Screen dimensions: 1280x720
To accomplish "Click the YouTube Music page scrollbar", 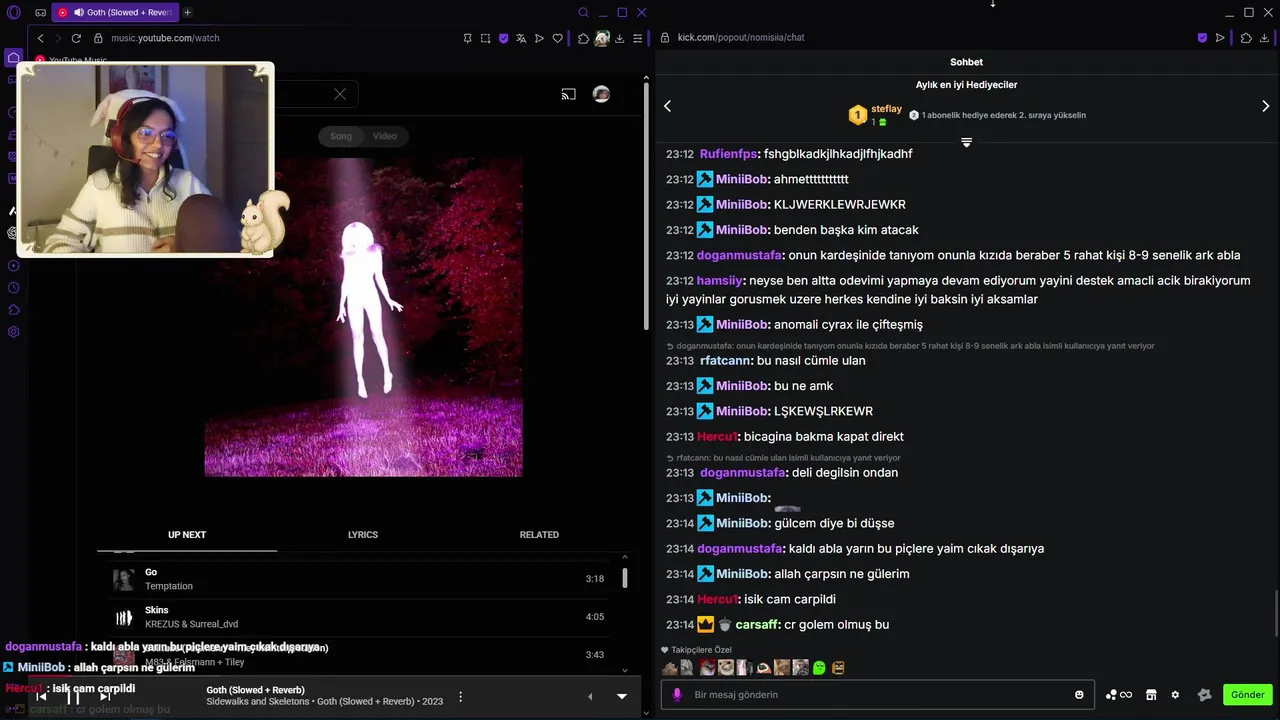I will pyautogui.click(x=647, y=208).
